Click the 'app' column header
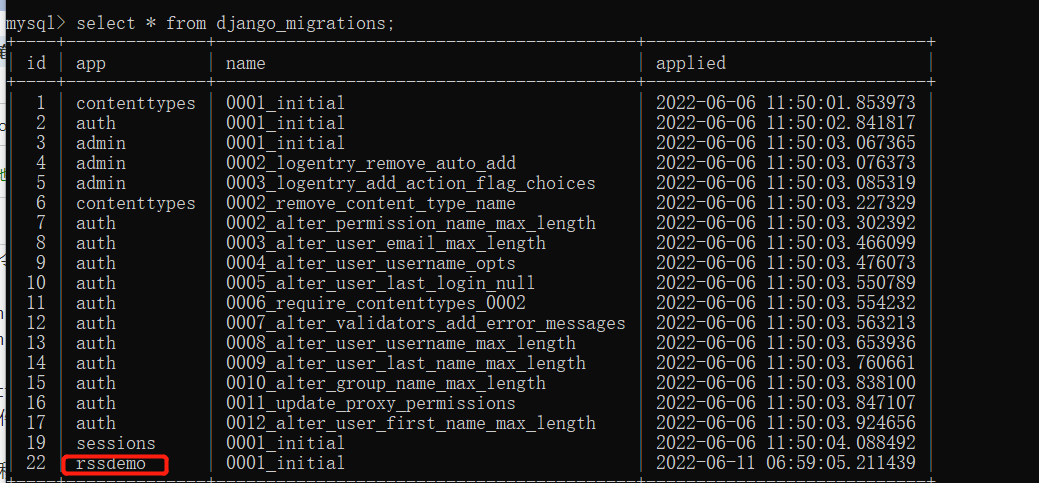Viewport: 1039px width, 483px height. point(91,63)
